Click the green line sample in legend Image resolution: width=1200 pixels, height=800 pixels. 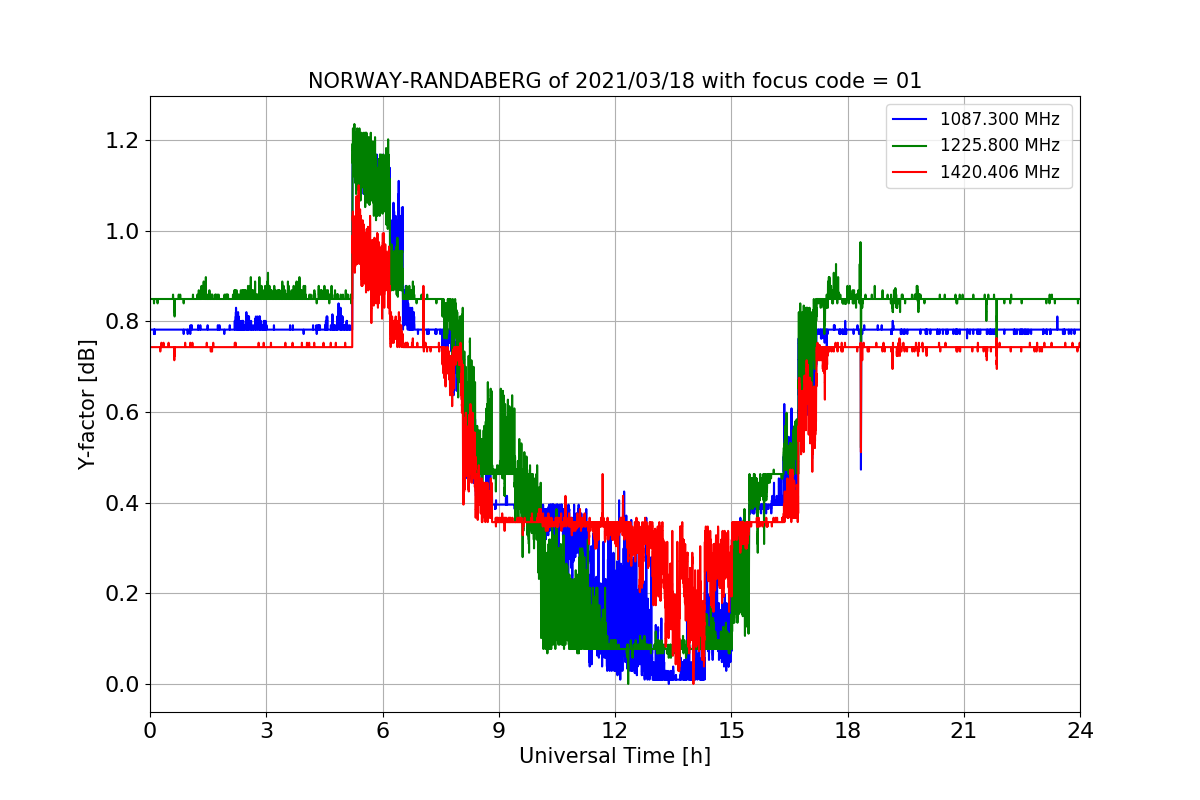coord(911,146)
